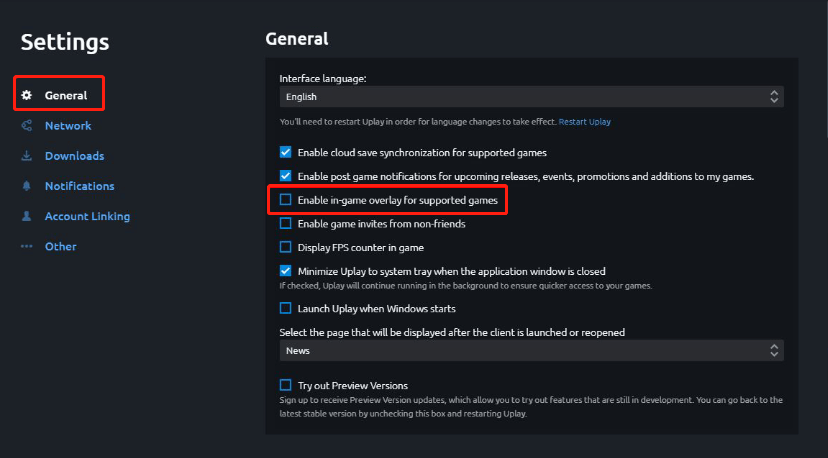This screenshot has height=458, width=828.
Task: Open the Account Linking section
Action: tap(87, 216)
